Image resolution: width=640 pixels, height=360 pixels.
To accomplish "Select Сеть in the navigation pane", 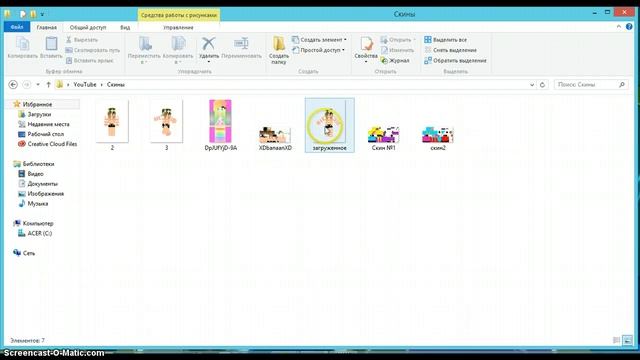I will (29, 253).
